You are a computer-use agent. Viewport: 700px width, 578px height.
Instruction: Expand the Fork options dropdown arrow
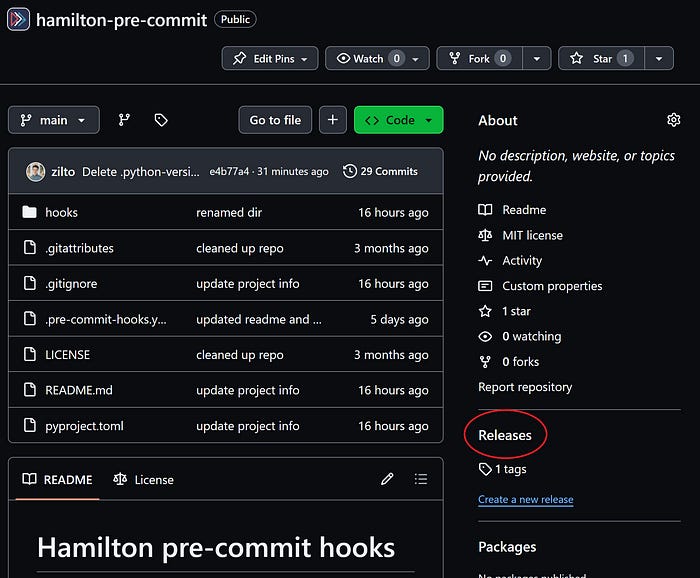[x=537, y=58]
